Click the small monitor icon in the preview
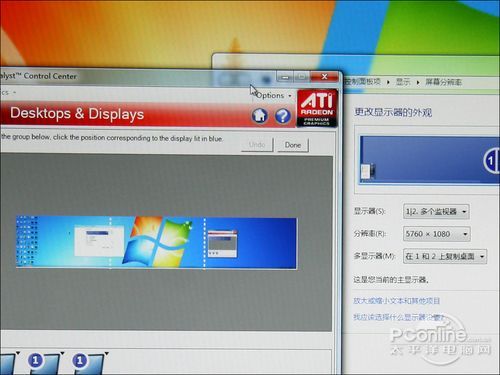500x375 pixels. point(368,171)
